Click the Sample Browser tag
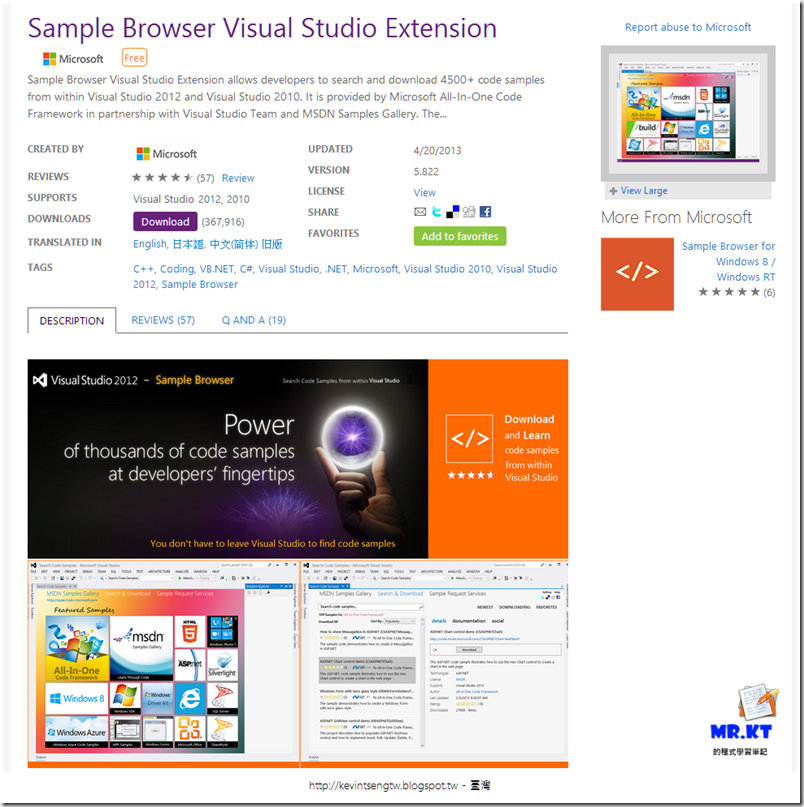Image resolution: width=804 pixels, height=807 pixels. pyautogui.click(x=200, y=284)
